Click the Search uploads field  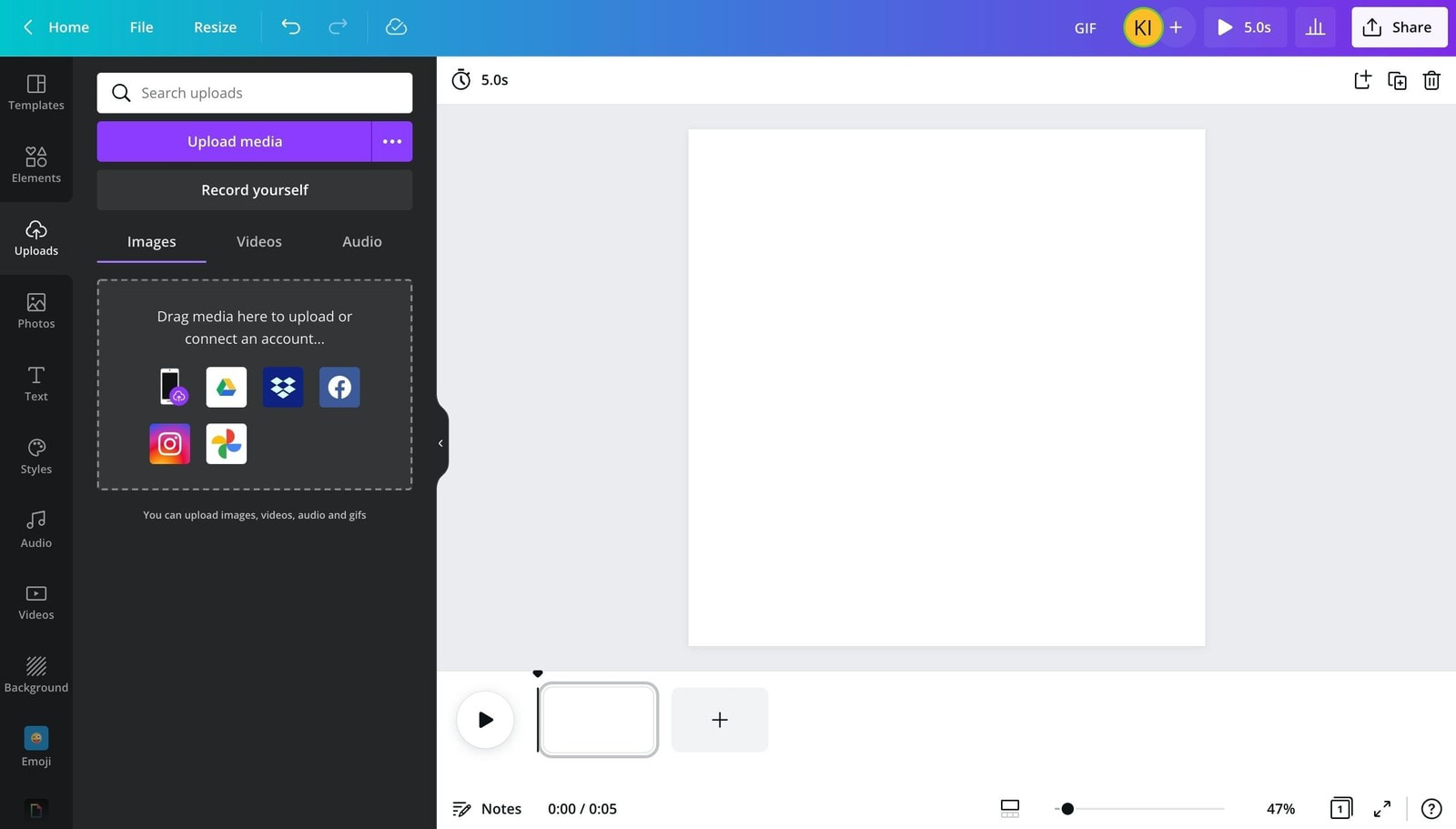[255, 93]
